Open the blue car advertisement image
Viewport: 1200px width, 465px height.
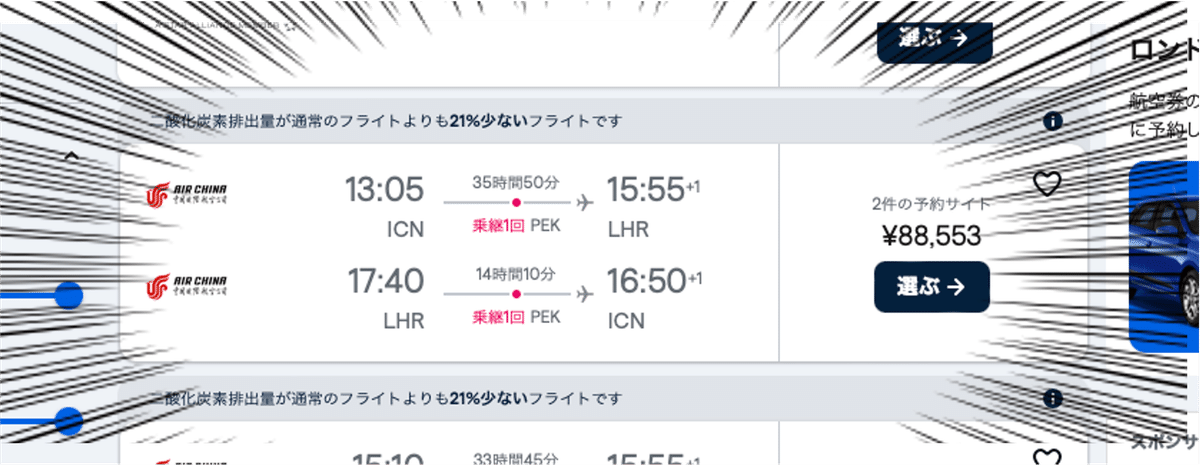coord(1166,257)
